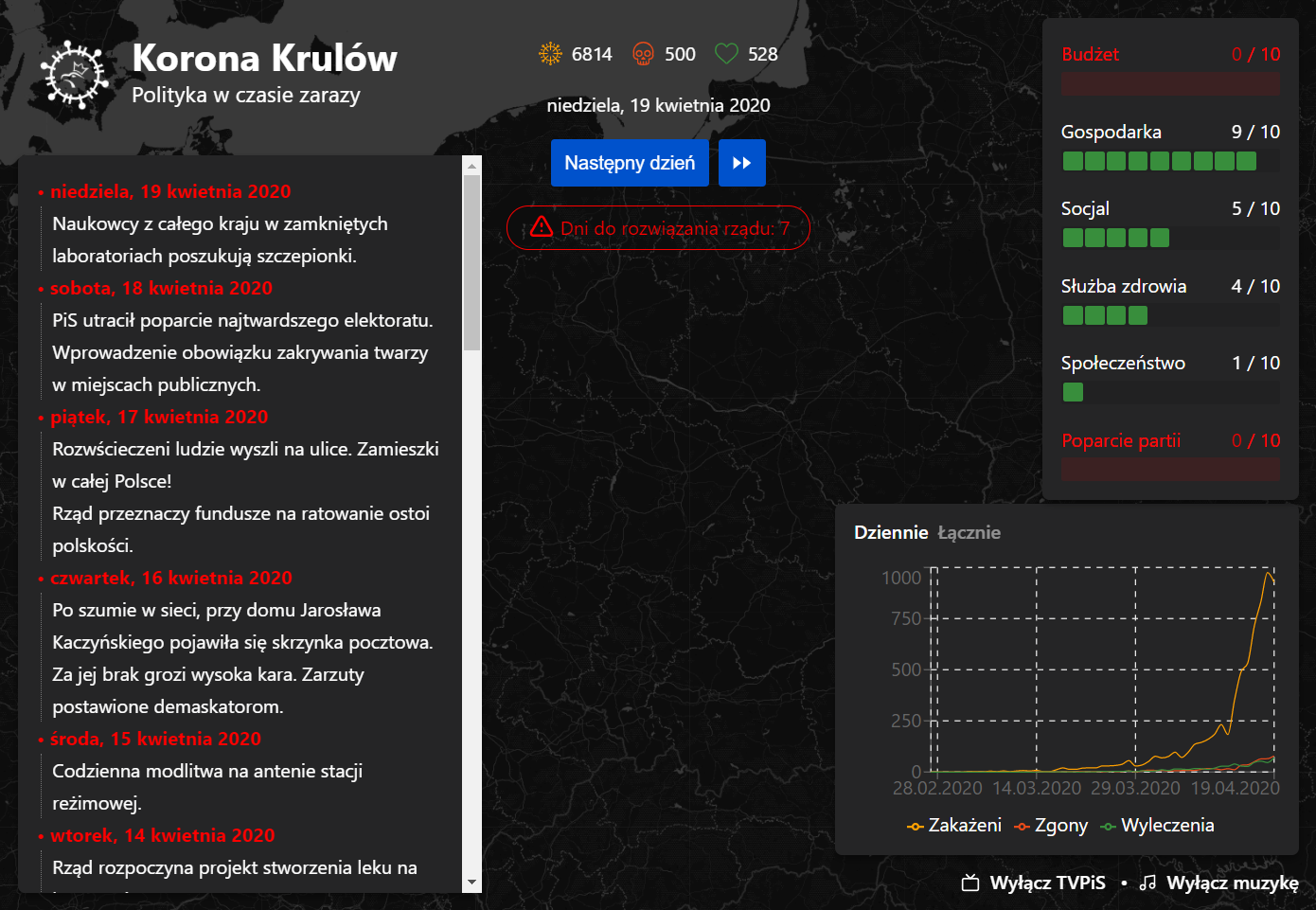1316x910 pixels.
Task: Click the Społeczeństwo label
Action: [x=1123, y=363]
